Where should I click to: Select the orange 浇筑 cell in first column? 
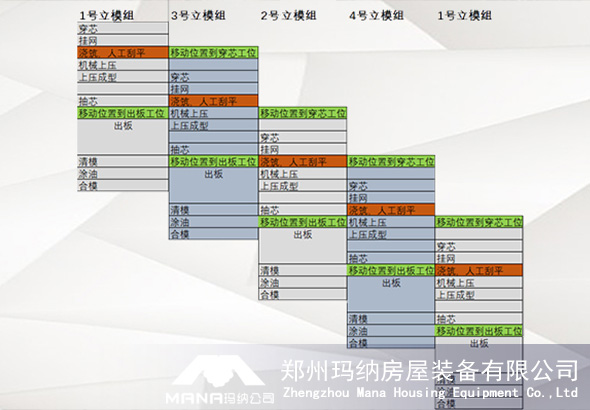pos(123,53)
